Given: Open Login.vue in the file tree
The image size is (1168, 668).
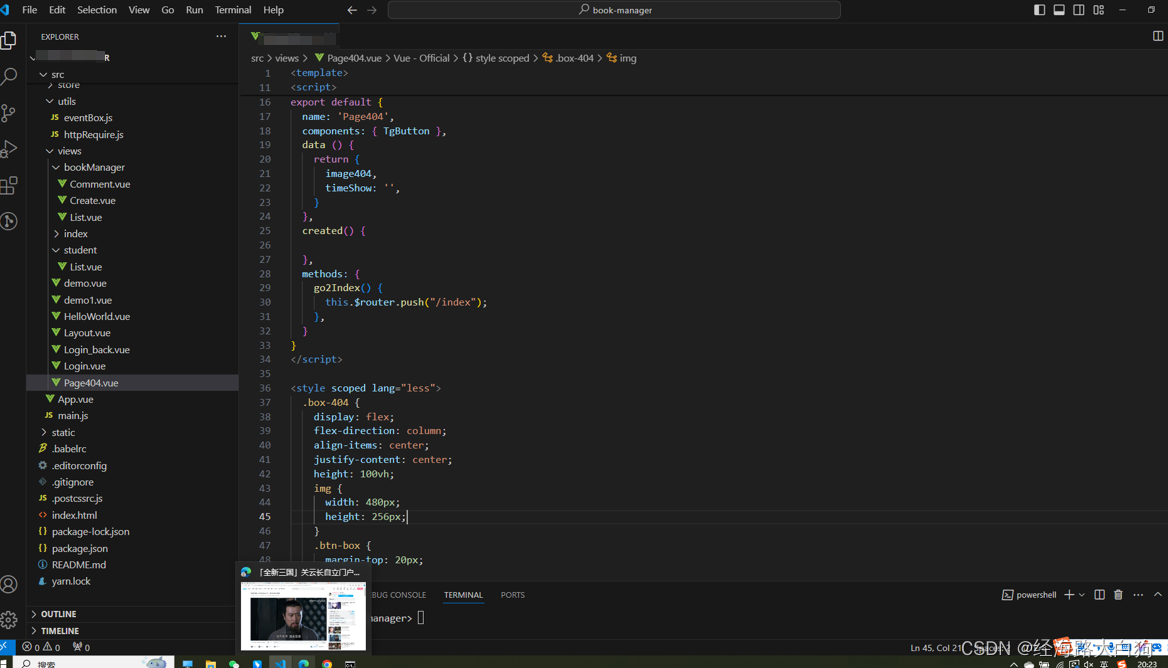Looking at the screenshot, I should [84, 366].
